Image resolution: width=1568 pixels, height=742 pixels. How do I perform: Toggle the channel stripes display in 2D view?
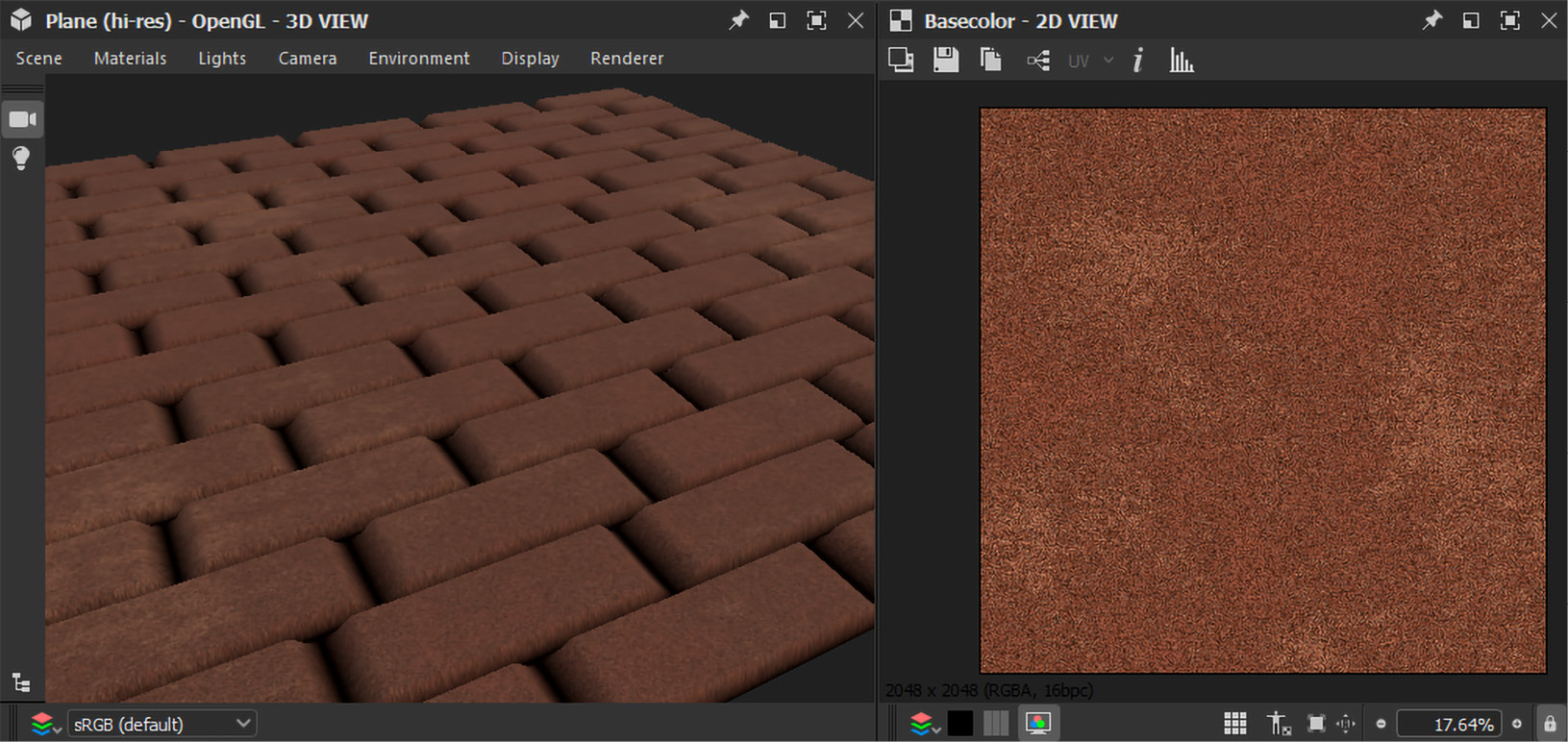[996, 723]
